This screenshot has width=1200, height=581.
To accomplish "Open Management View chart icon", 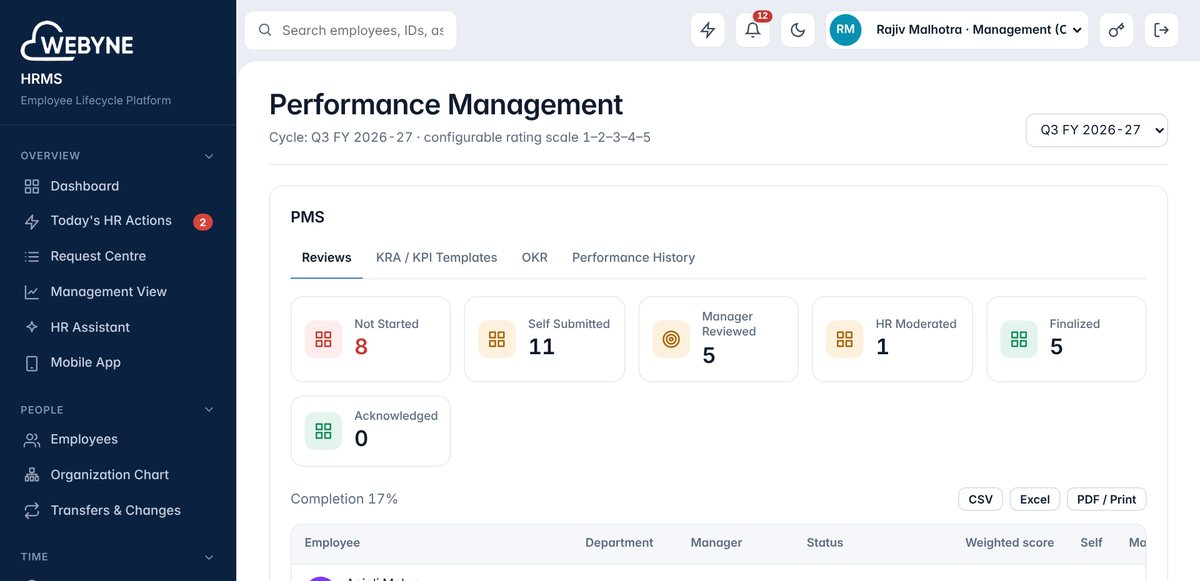I will click(x=32, y=292).
